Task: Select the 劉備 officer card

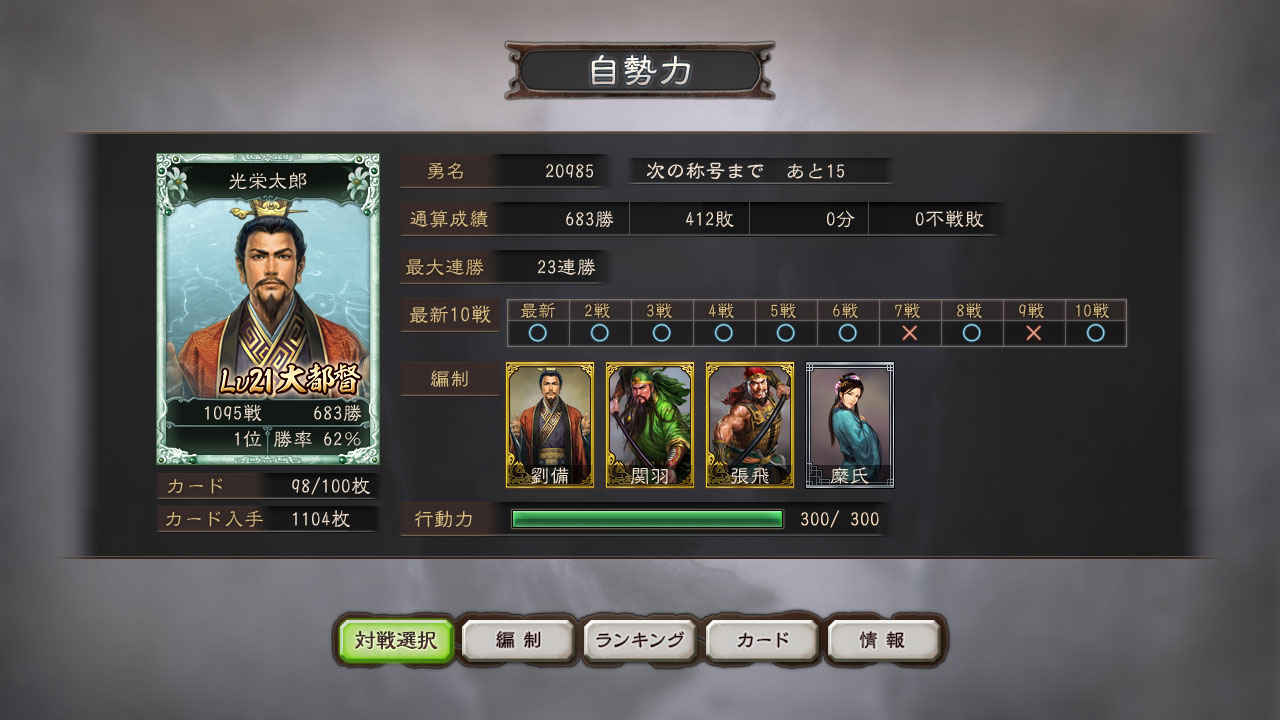Action: pos(550,425)
